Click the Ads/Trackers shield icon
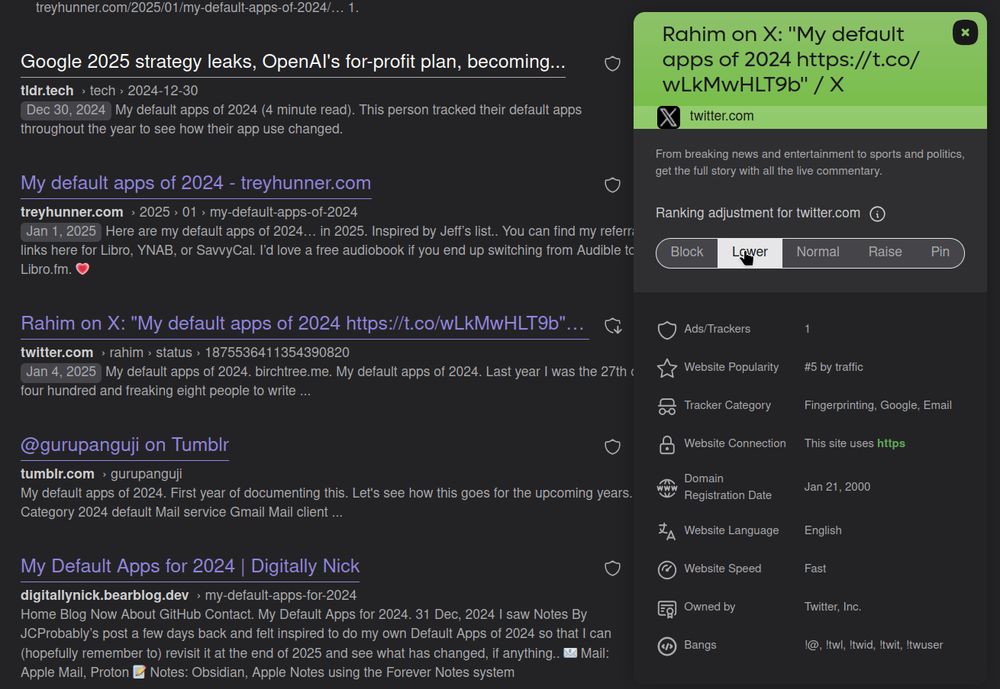 click(666, 330)
